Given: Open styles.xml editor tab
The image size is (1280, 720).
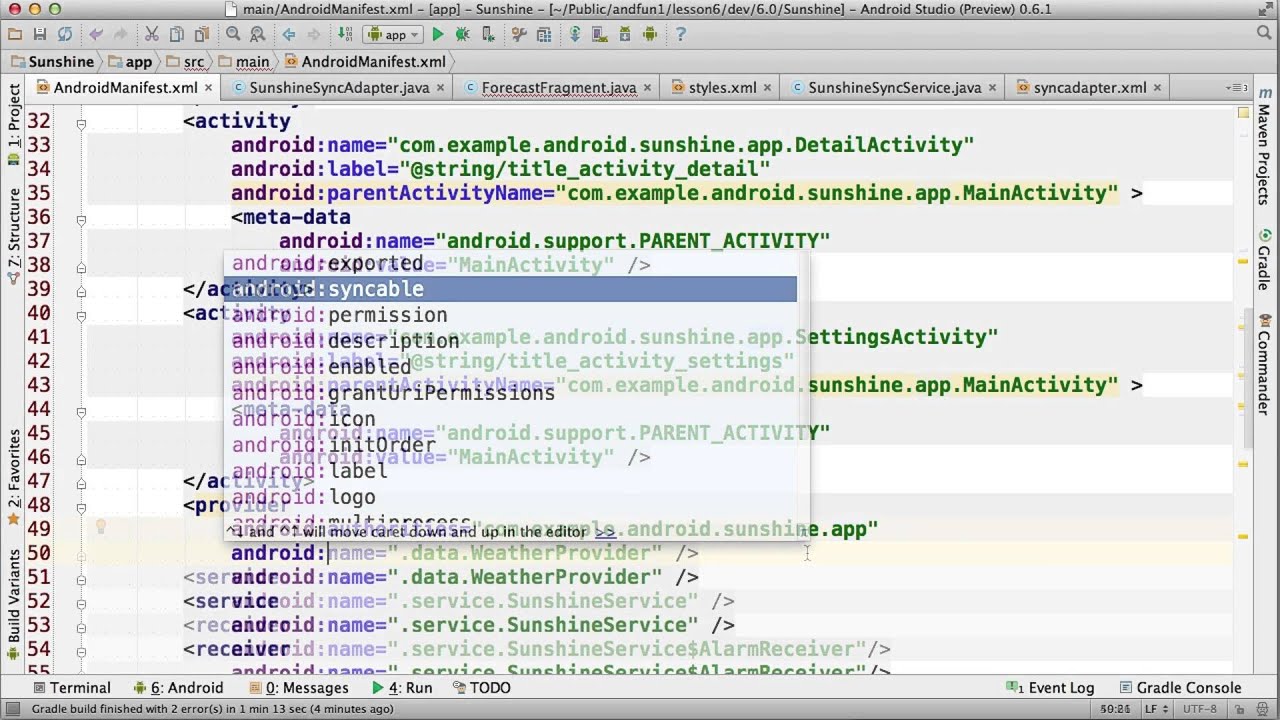Looking at the screenshot, I should point(722,88).
